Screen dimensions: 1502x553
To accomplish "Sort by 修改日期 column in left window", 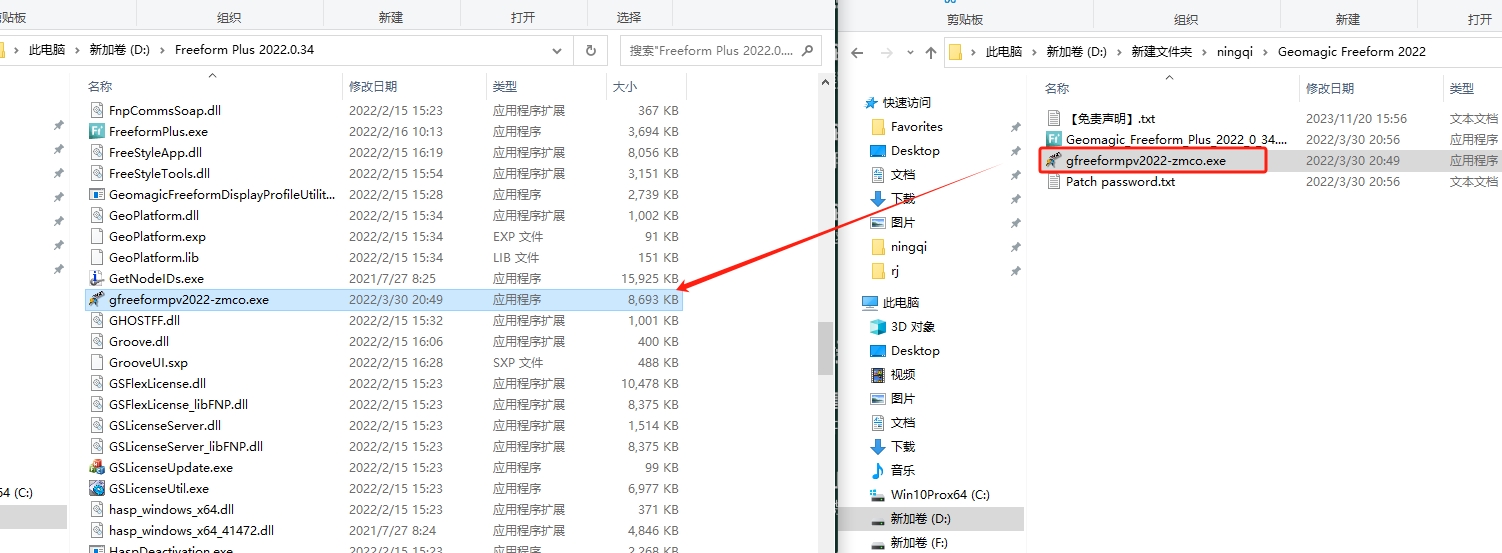I will tap(373, 87).
